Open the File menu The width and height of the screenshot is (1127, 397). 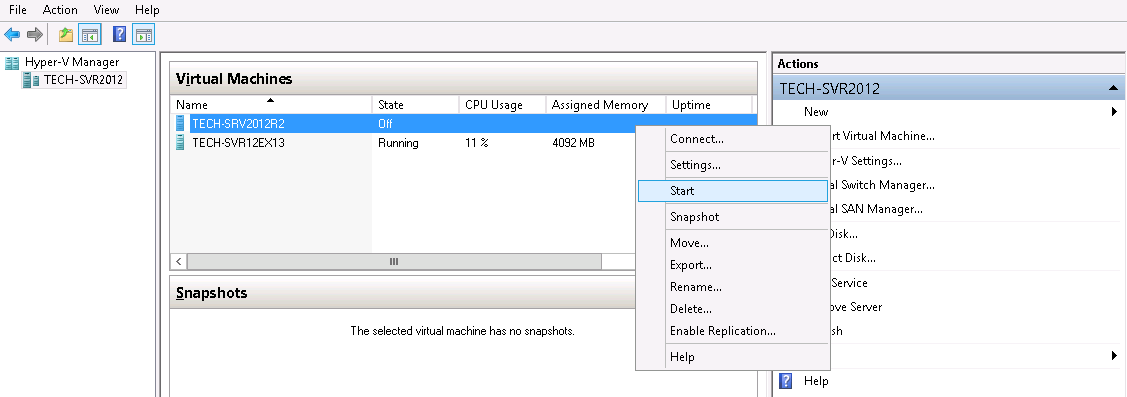click(17, 10)
